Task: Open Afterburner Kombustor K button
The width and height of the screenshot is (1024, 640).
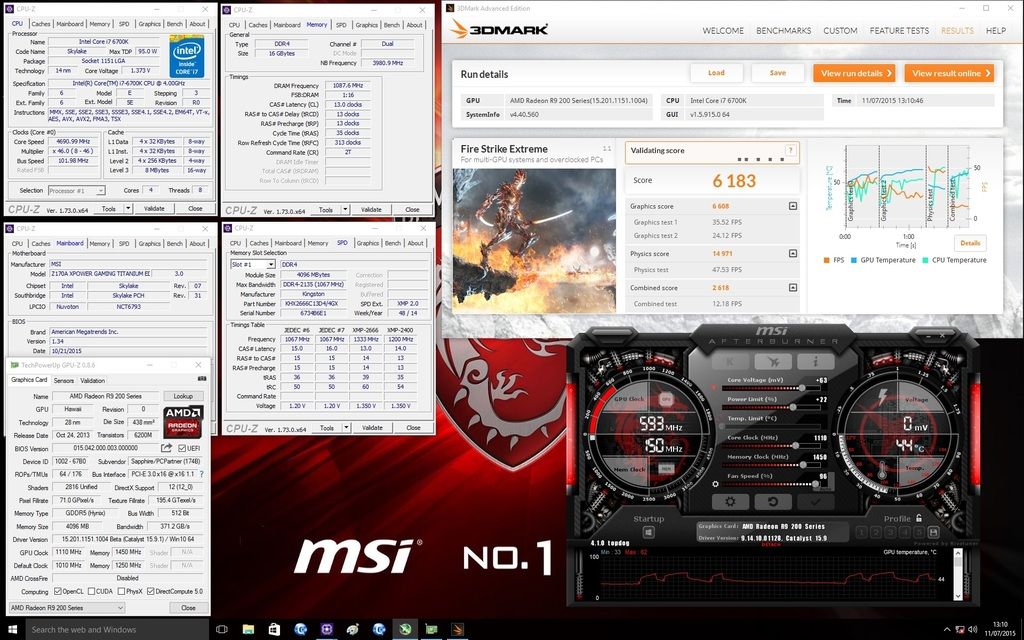Action: tap(729, 362)
